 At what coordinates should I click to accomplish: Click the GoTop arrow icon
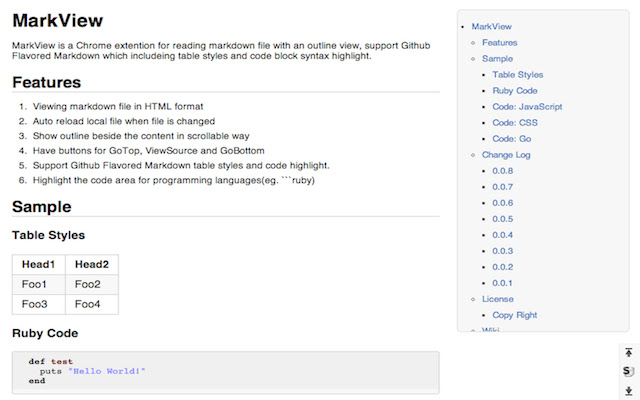coord(628,352)
